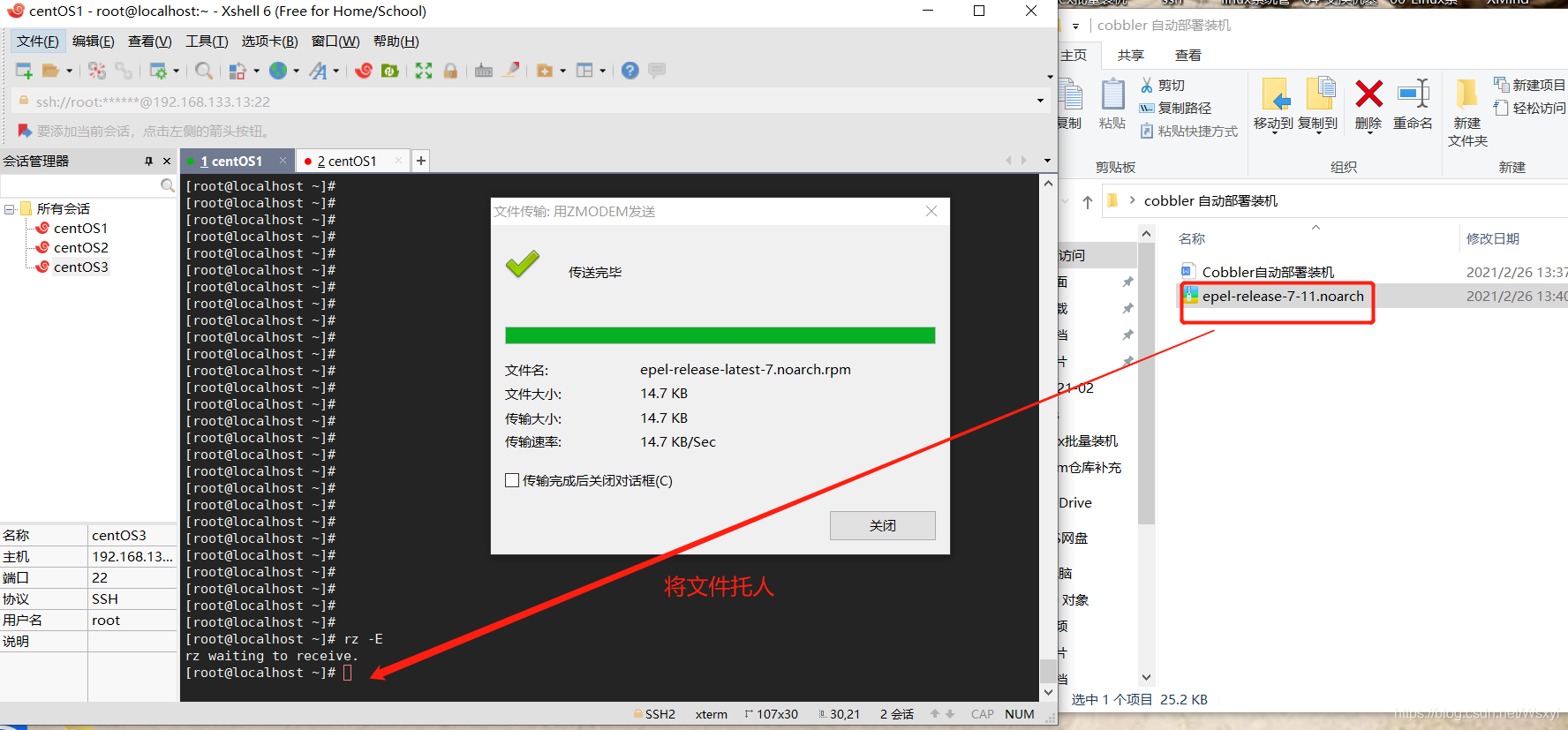Click the keyboard icon in toolbar

[484, 71]
